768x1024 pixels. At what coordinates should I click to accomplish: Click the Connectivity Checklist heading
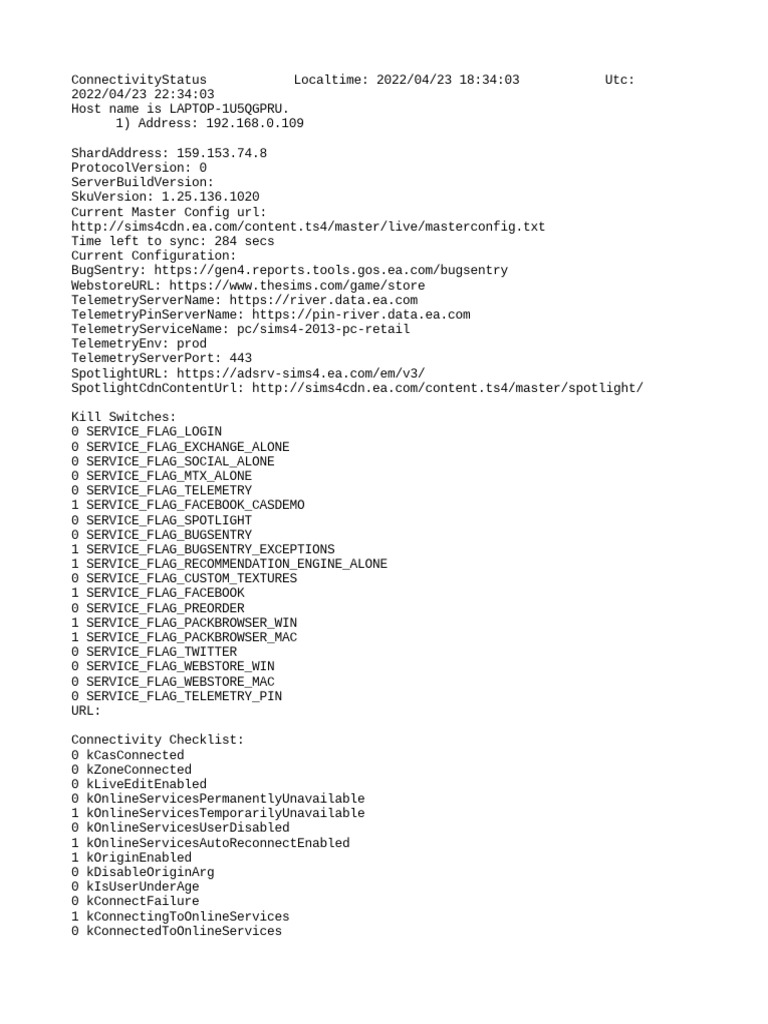tap(157, 740)
